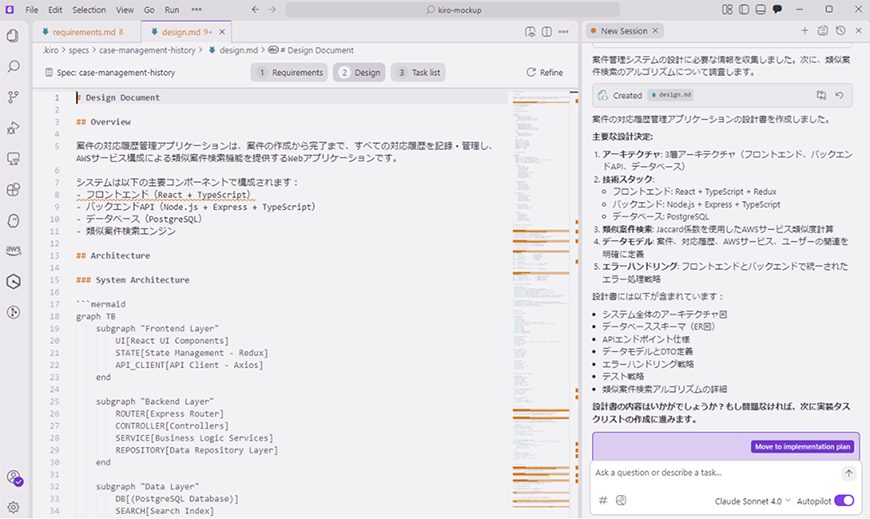Click the Customize Layout icon
The width and height of the screenshot is (870, 519).
[x=727, y=9]
